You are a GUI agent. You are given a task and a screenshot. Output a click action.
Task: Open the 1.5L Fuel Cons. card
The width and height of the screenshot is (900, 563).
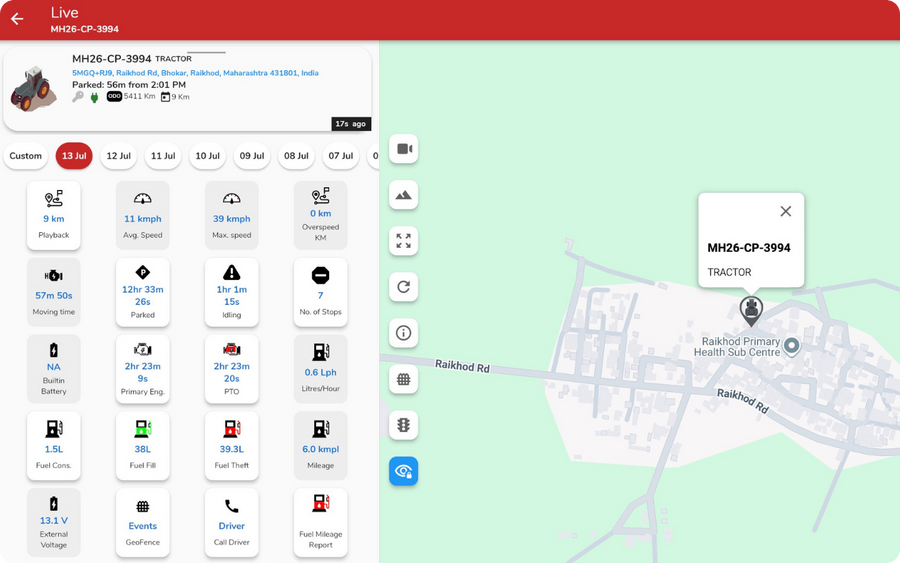click(54, 446)
